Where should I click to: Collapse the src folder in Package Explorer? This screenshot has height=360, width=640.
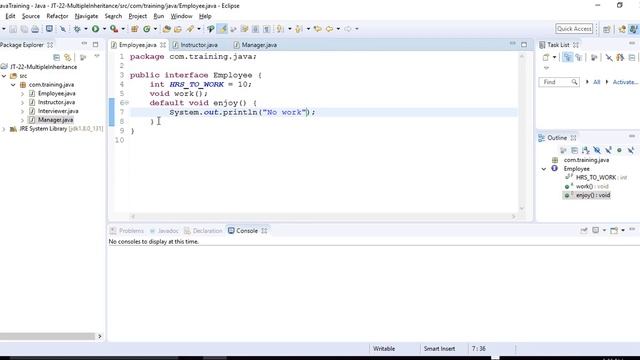pos(4,76)
